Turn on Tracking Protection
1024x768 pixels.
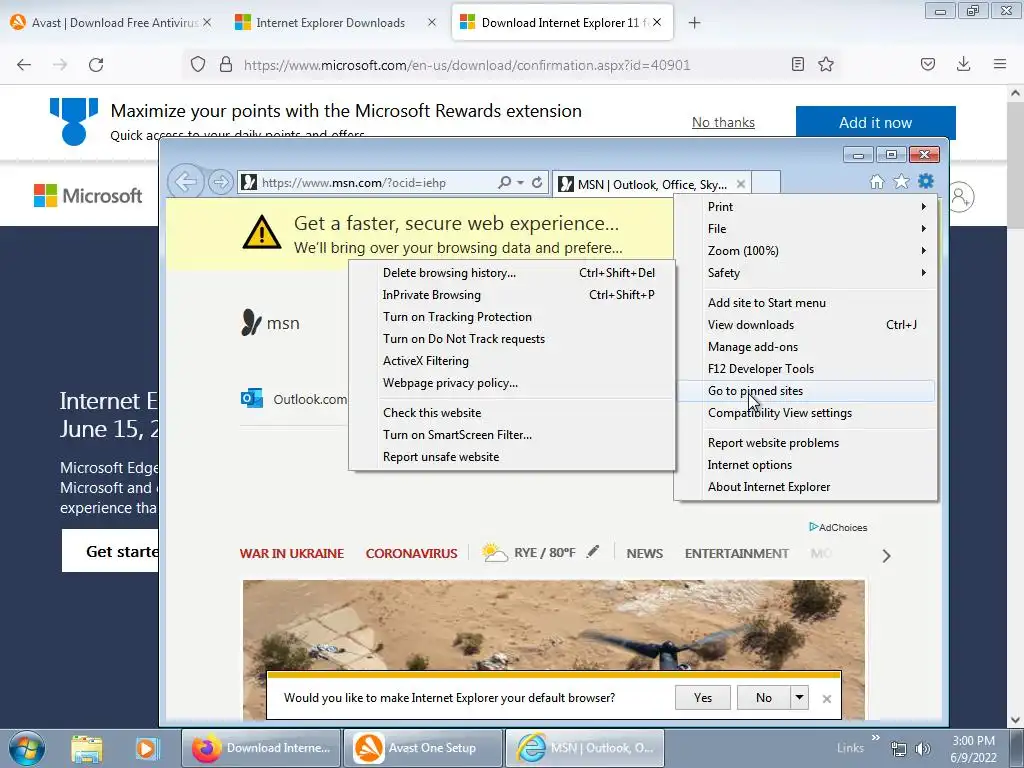pyautogui.click(x=512, y=317)
